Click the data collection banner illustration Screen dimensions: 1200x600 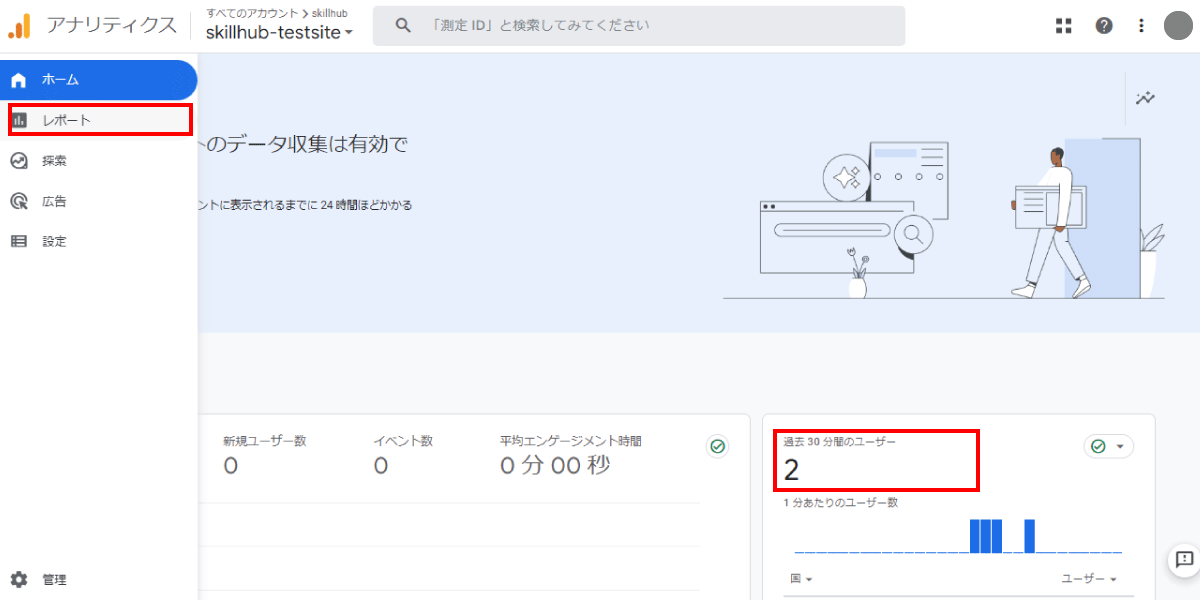coord(944,219)
